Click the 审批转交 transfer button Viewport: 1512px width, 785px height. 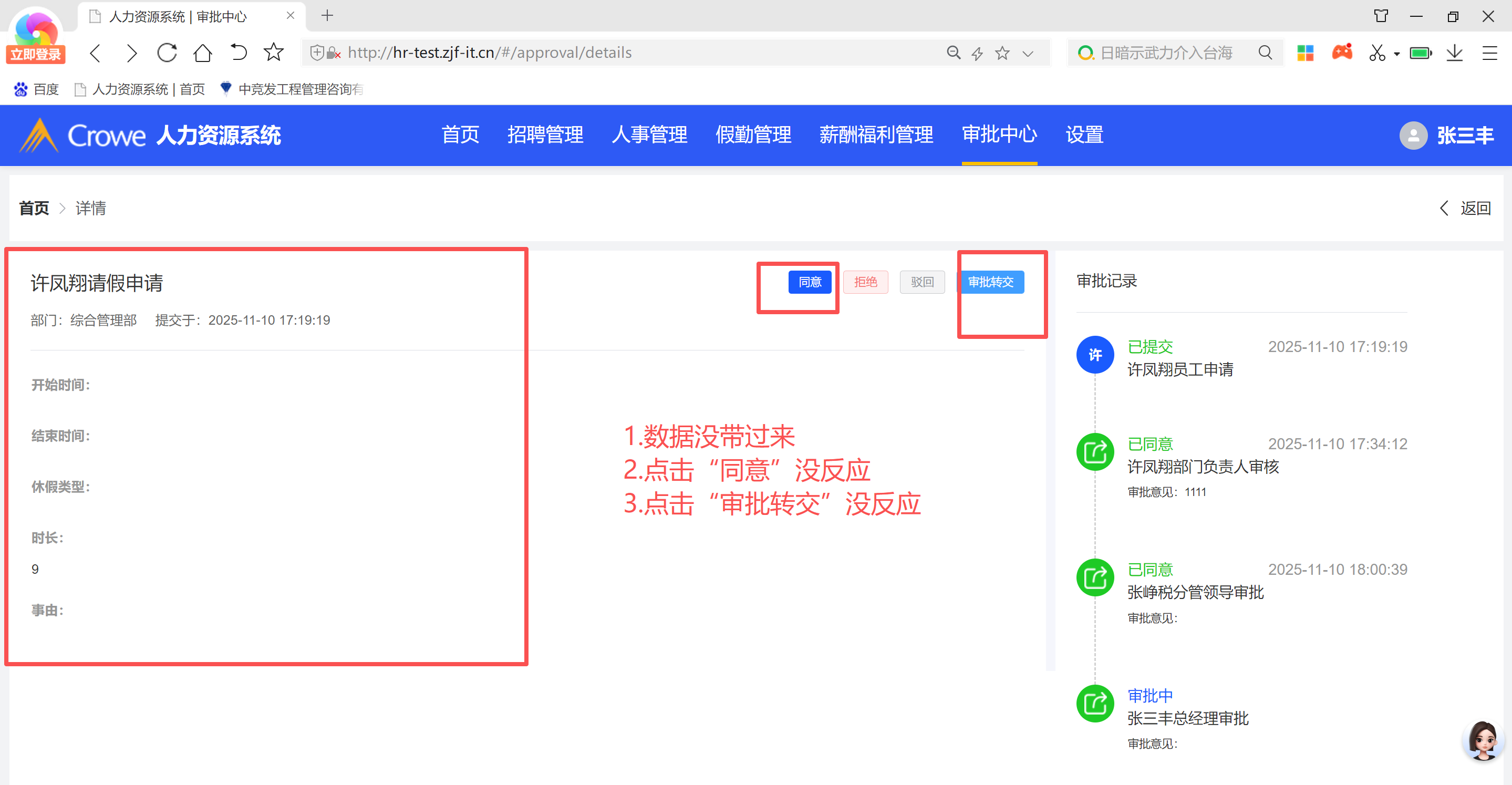click(x=991, y=282)
